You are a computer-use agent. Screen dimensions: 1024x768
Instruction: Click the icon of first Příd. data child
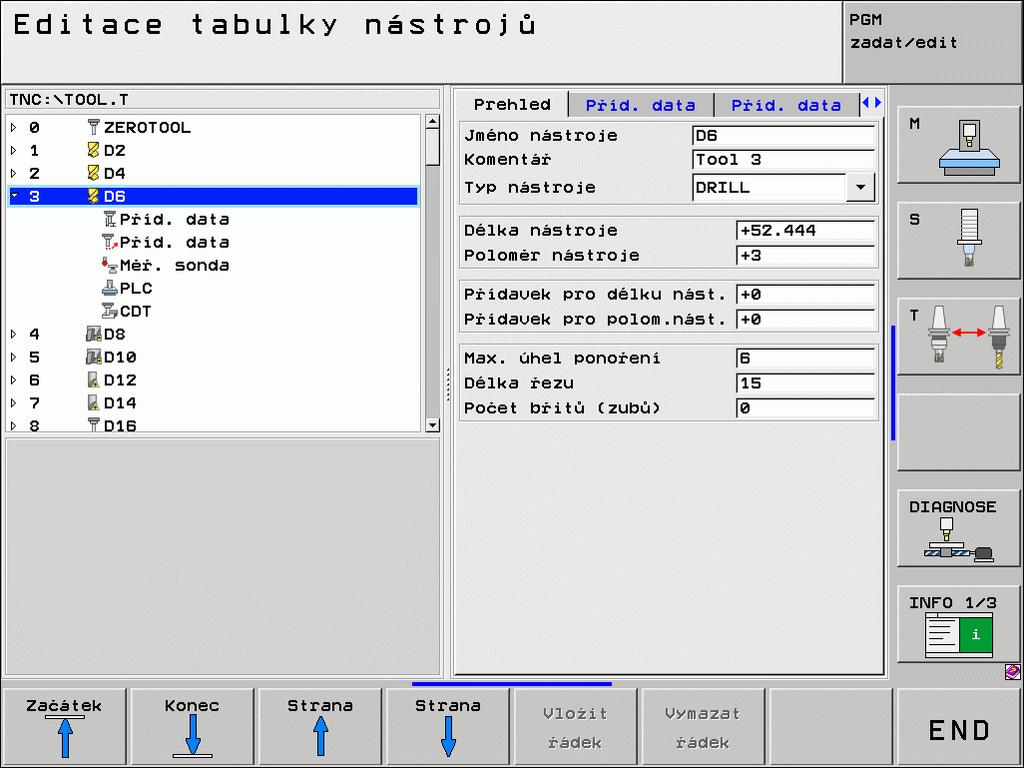pos(110,219)
